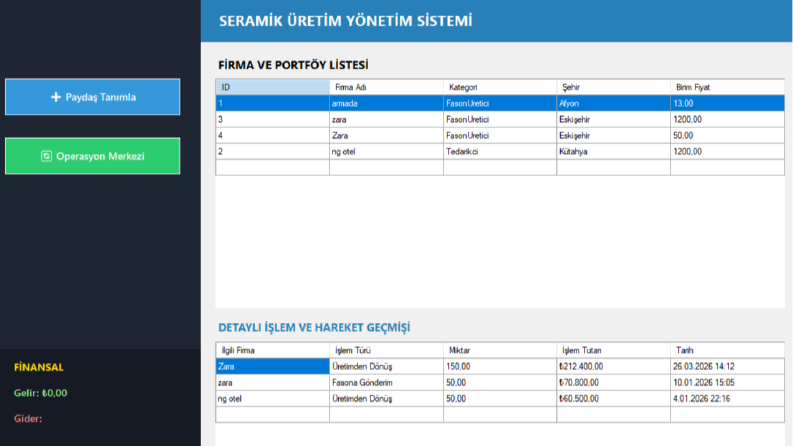Screen dimensions: 793x446
Task: Select the cell with ID 3
Action: pos(273,119)
